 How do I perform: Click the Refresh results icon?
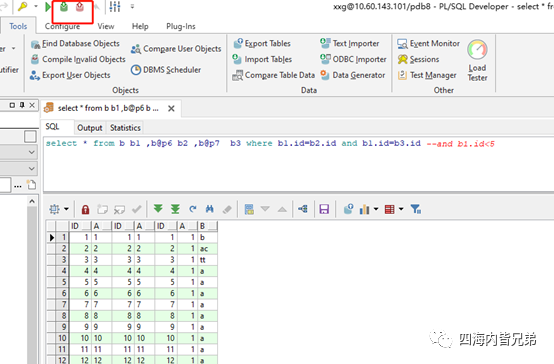[193, 209]
